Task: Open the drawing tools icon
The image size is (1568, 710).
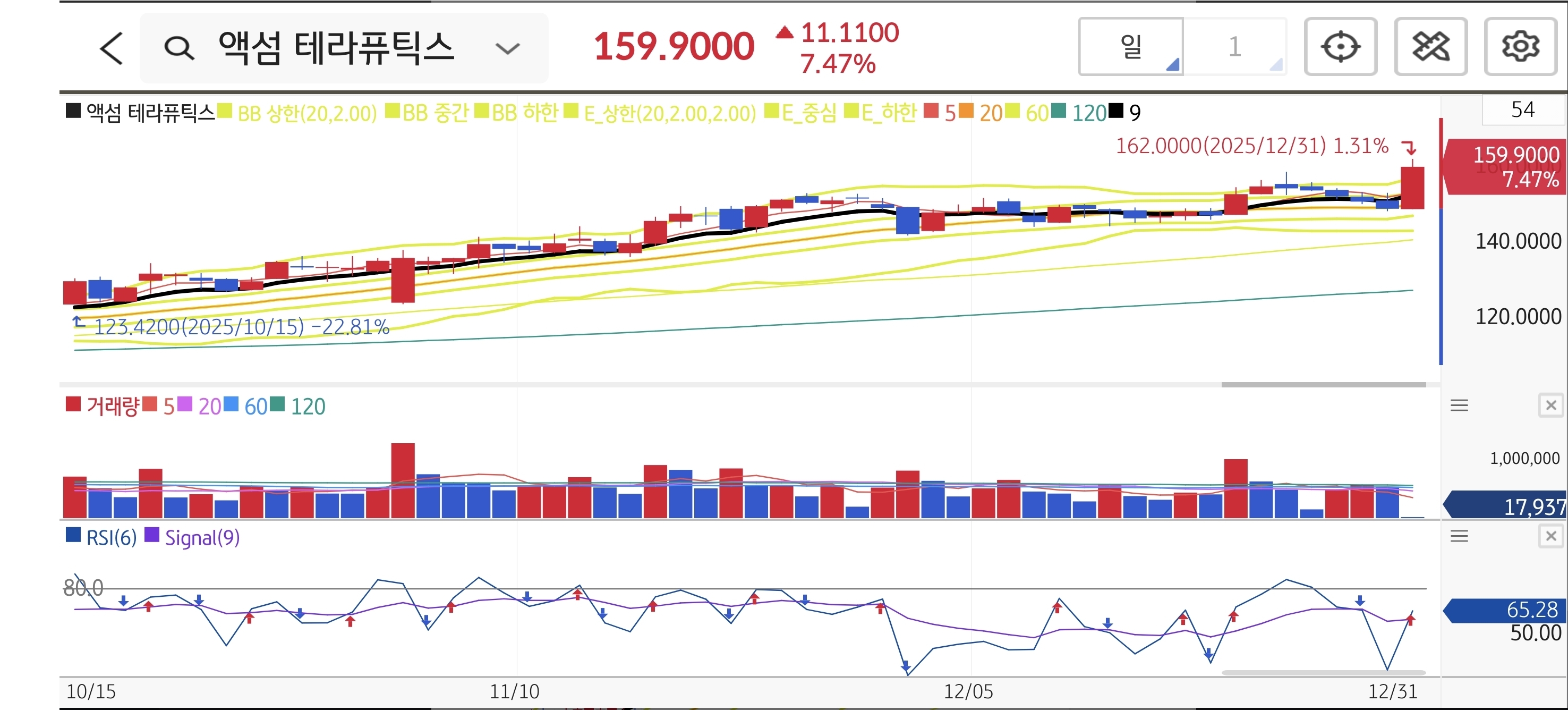Action: (x=1430, y=47)
